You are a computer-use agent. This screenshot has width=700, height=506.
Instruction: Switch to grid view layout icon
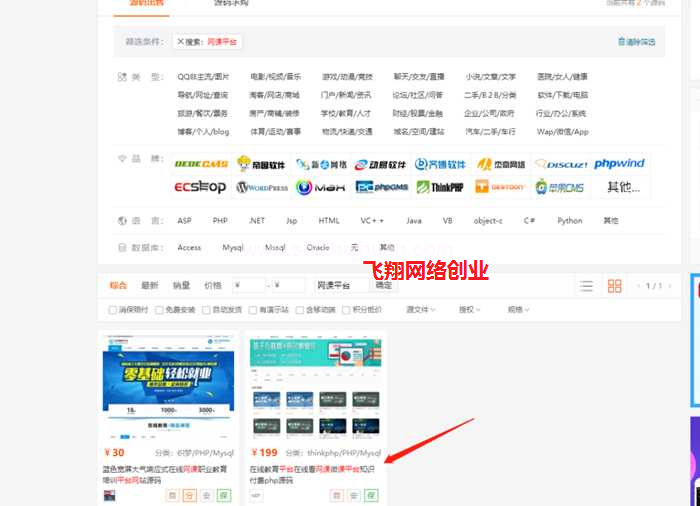[615, 286]
